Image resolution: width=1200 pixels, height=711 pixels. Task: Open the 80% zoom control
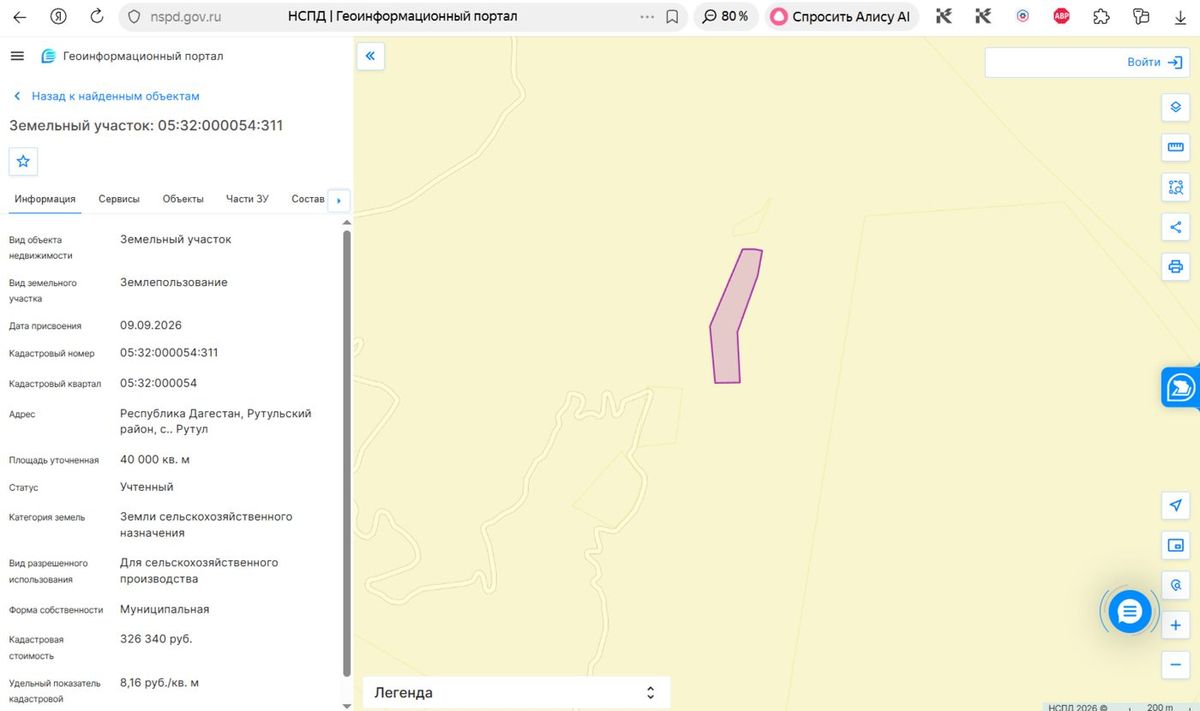point(725,16)
